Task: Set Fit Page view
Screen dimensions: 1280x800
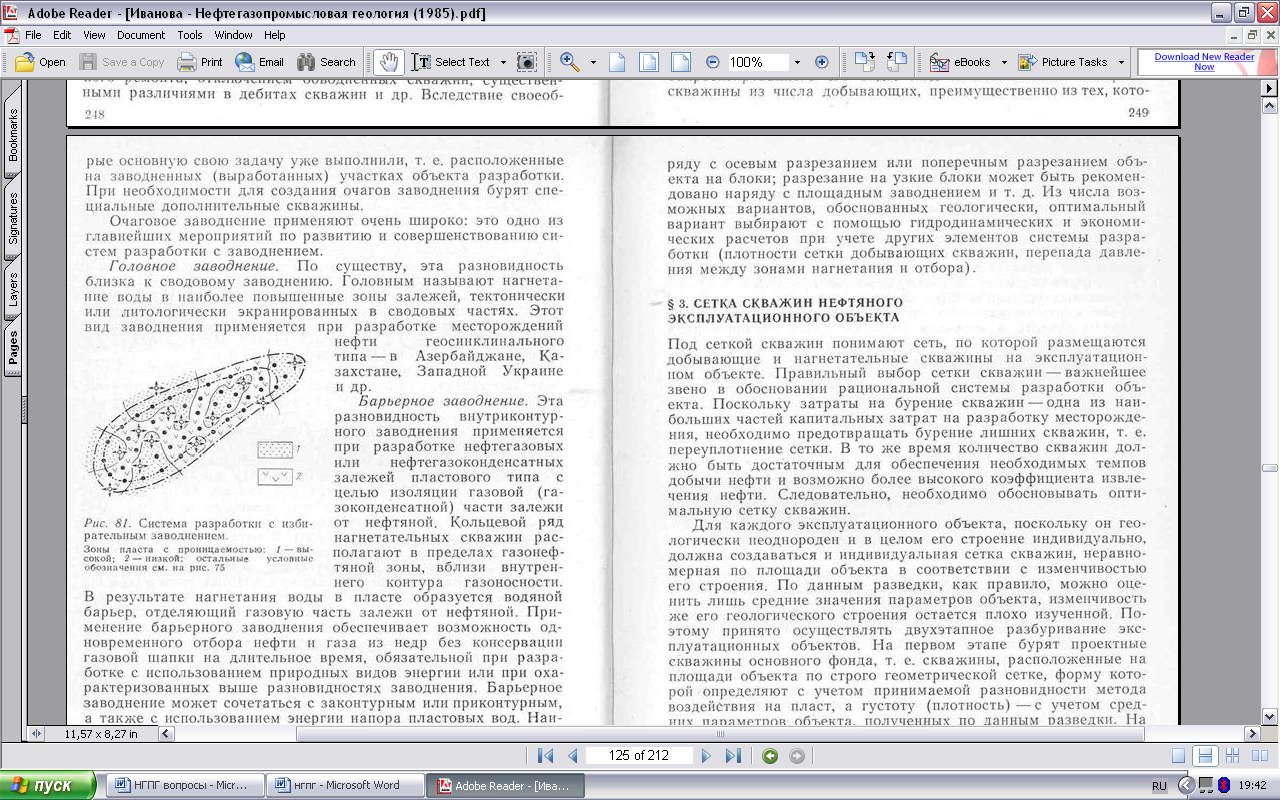Action: [x=649, y=62]
